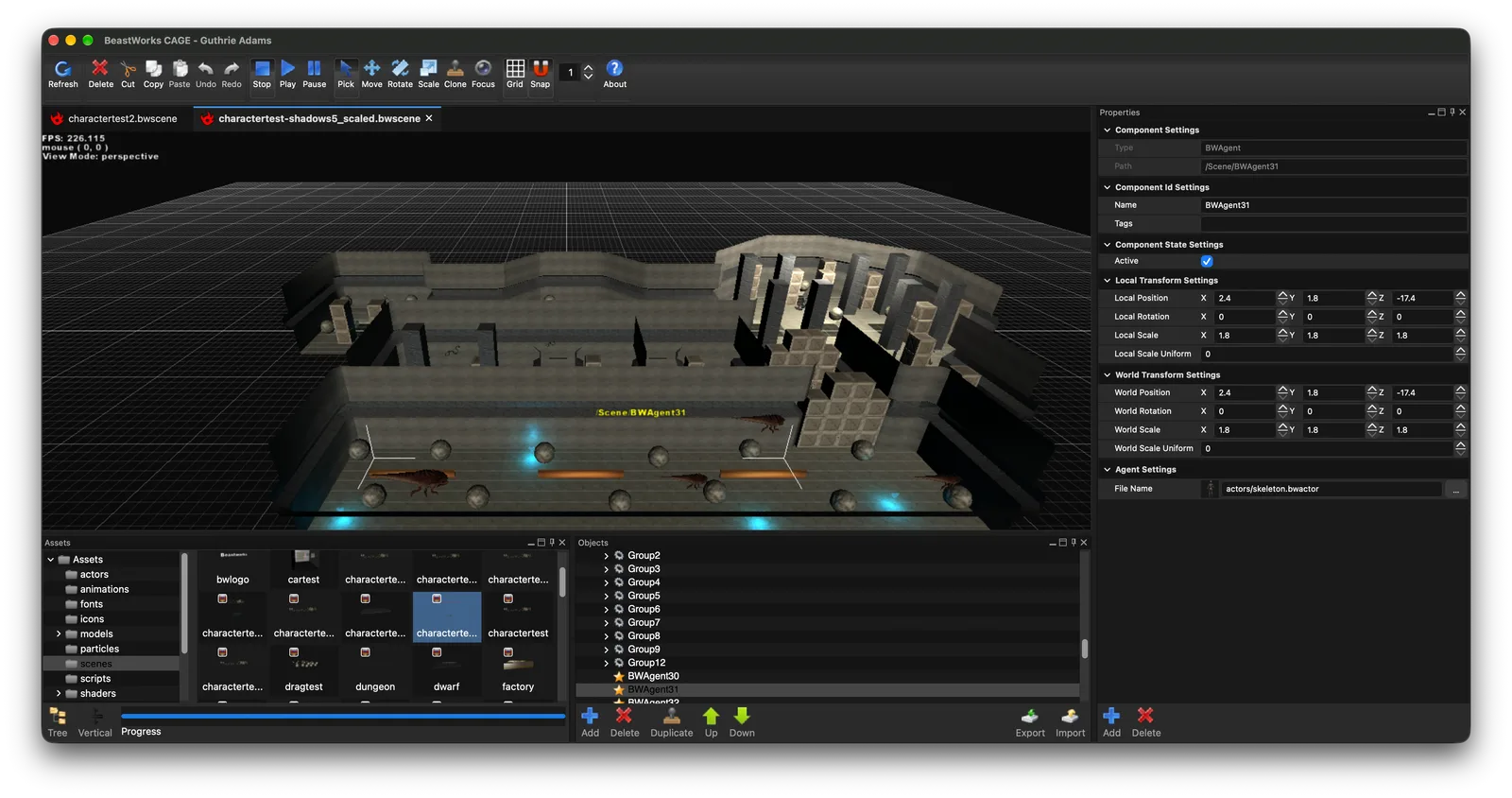Collapse Agent Settings section

[x=1108, y=470]
